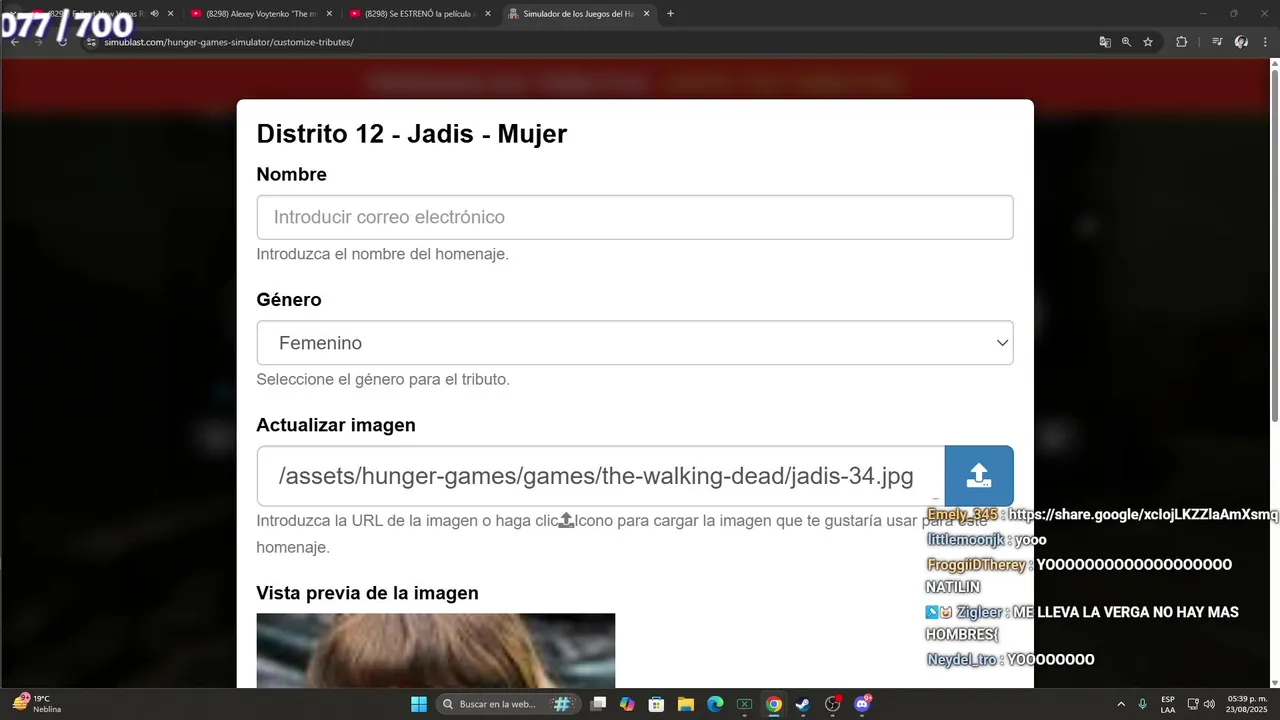Click heading Distrito 12 - Jadis - Mujer
The height and width of the screenshot is (720, 1280).
point(412,134)
